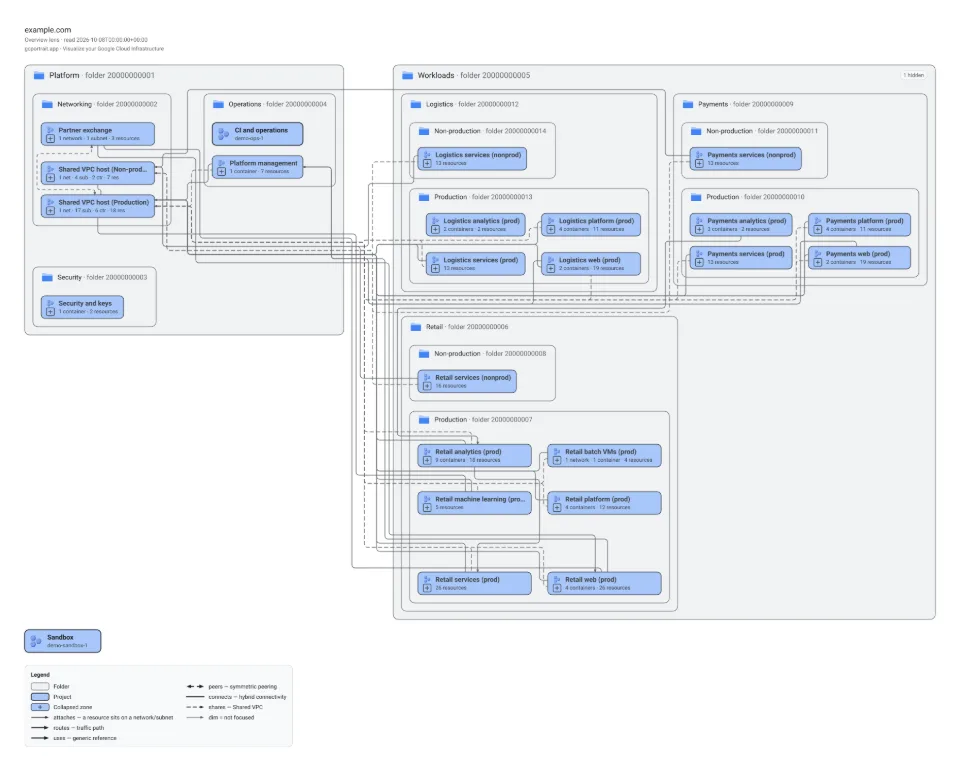Image resolution: width=960 pixels, height=772 pixels.
Task: Click the Logistics folder icon
Action: coord(416,104)
